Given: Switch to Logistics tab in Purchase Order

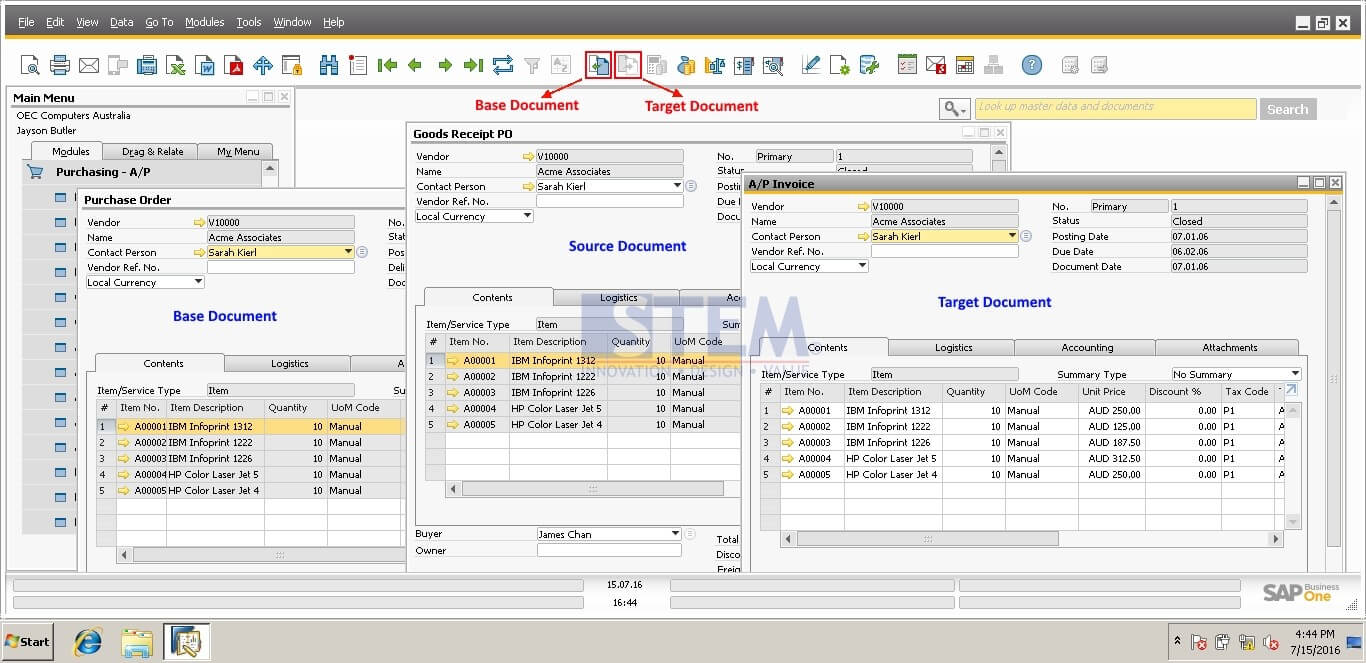Looking at the screenshot, I should [x=289, y=364].
